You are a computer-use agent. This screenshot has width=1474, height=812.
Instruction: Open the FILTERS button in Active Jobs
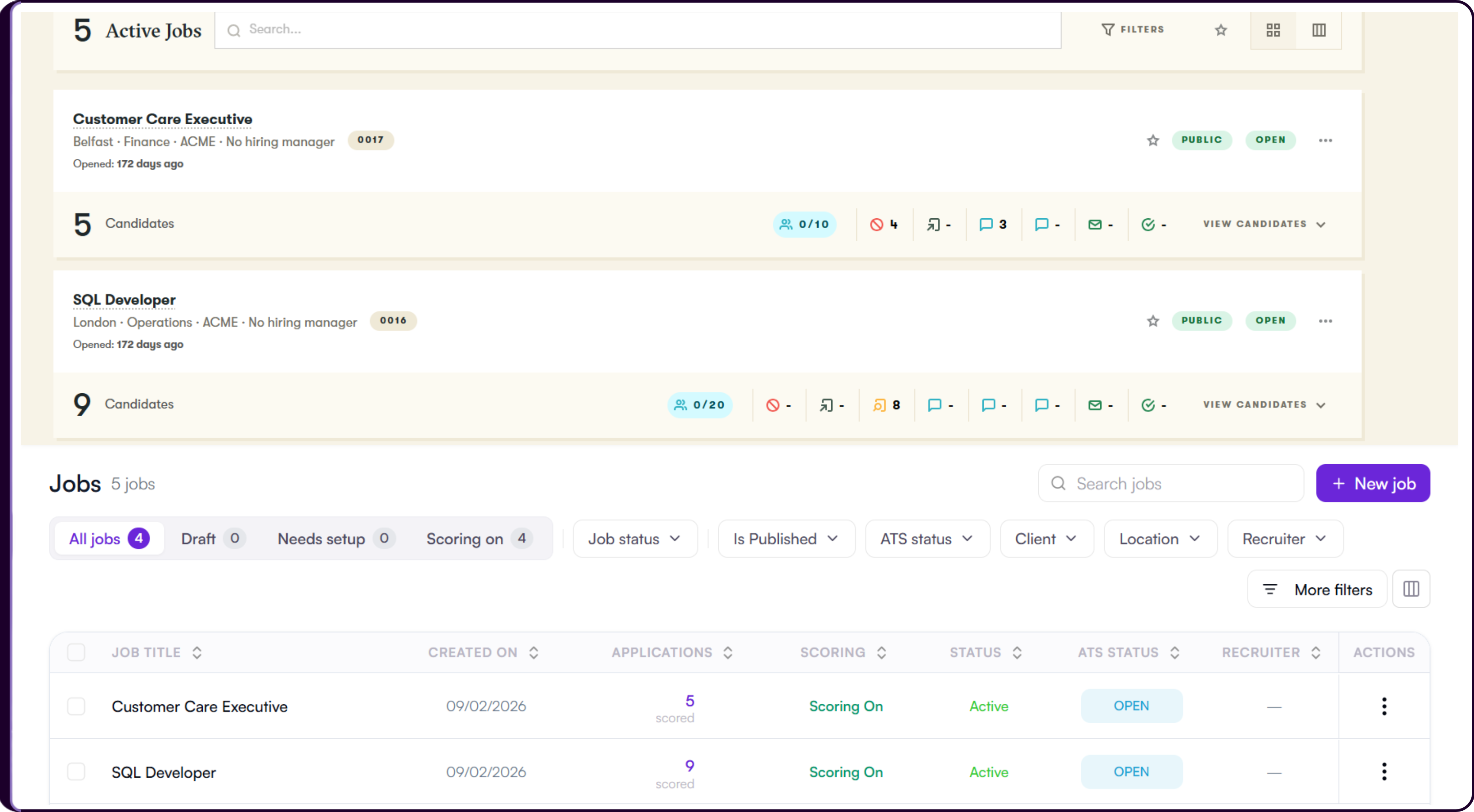pos(1132,29)
